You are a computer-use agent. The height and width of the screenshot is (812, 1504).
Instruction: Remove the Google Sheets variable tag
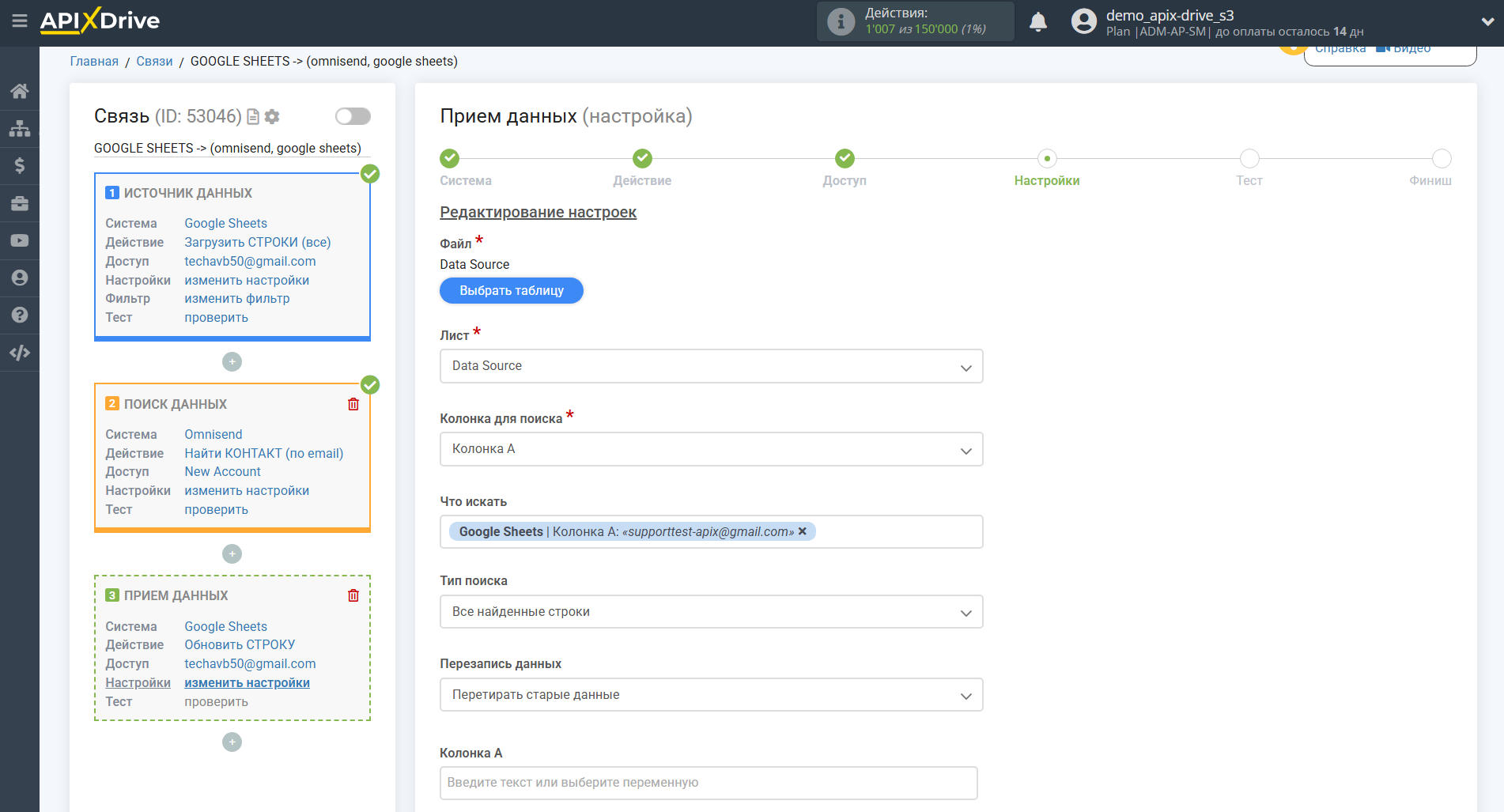tap(803, 531)
